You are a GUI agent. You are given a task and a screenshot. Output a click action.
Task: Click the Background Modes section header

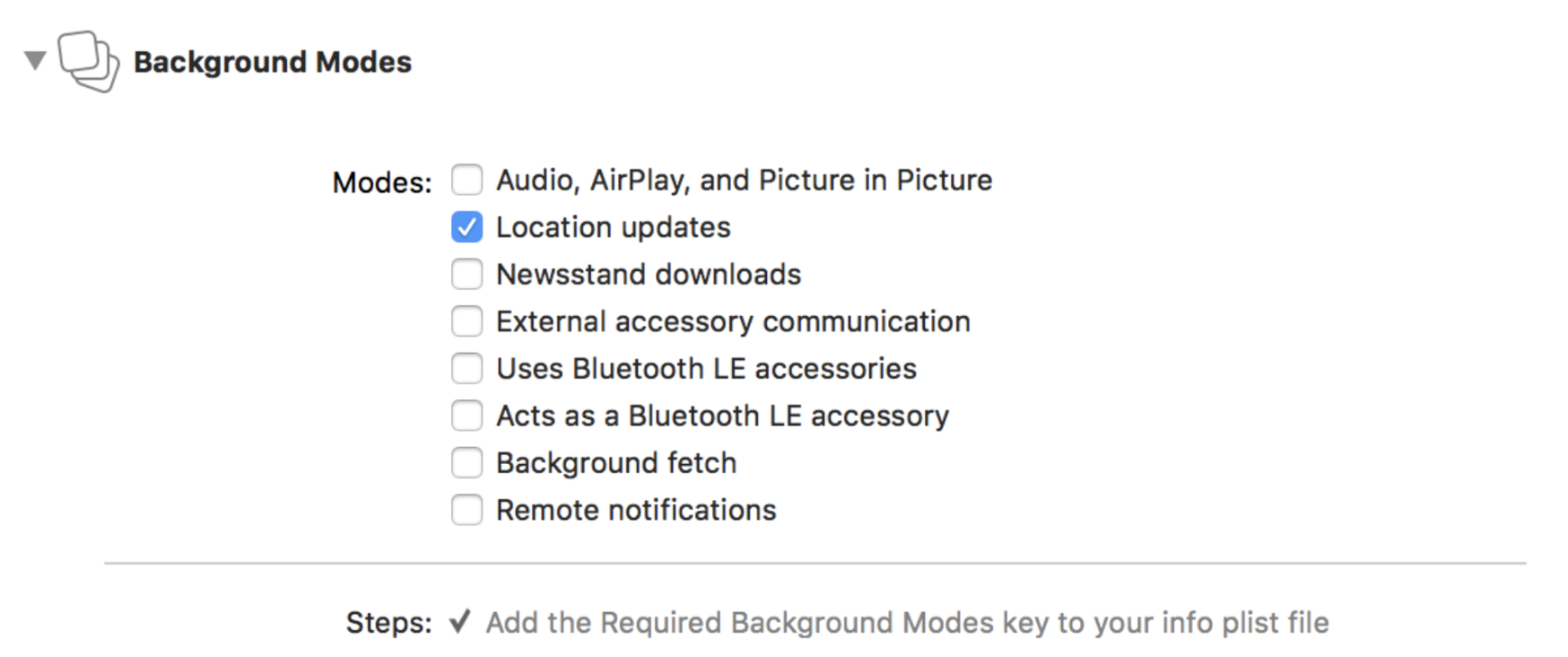pos(272,63)
